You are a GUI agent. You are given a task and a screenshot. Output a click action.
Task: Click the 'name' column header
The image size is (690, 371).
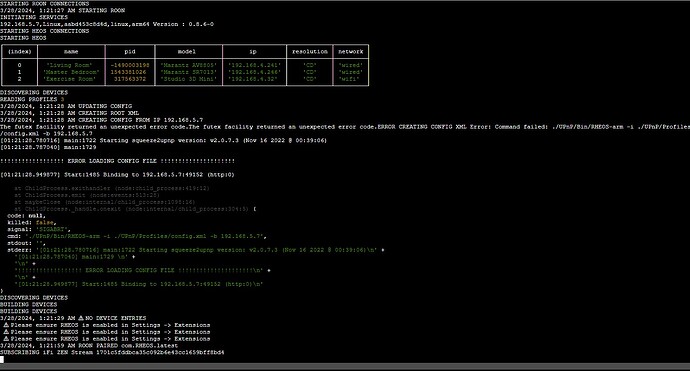[71, 51]
